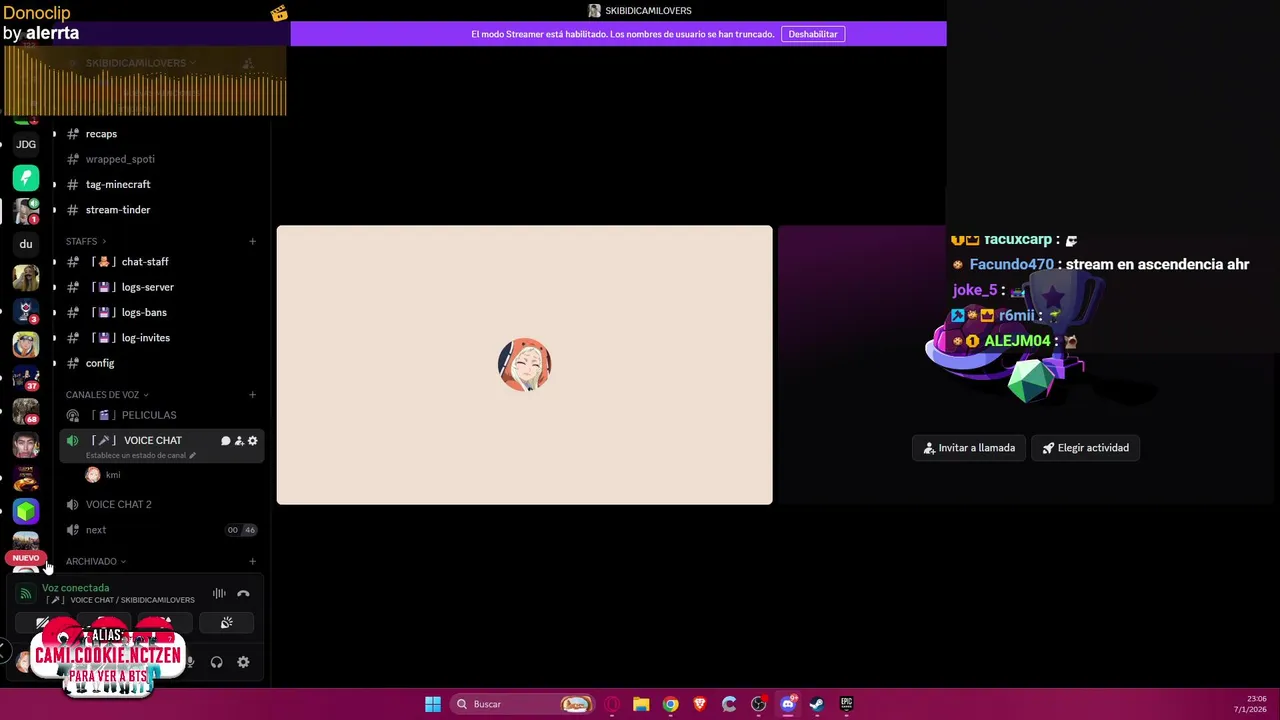The width and height of the screenshot is (1280, 720).
Task: Add channel to STAFFS category
Action: click(252, 241)
